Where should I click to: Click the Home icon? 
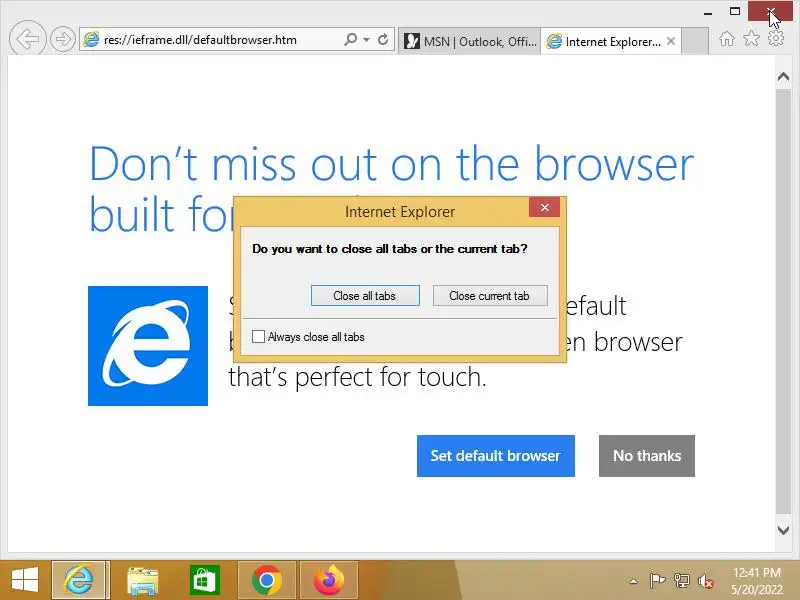pyautogui.click(x=727, y=38)
